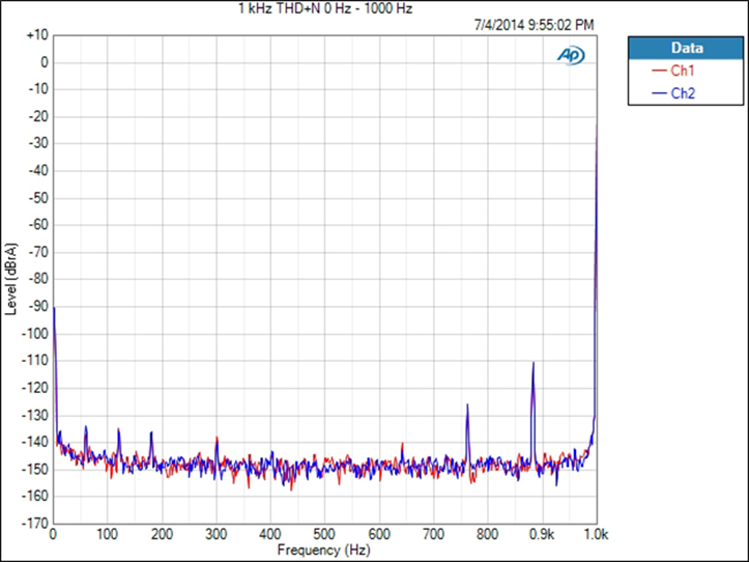Click the small peak just left of 200 Hz
749x562 pixels.
click(151, 432)
